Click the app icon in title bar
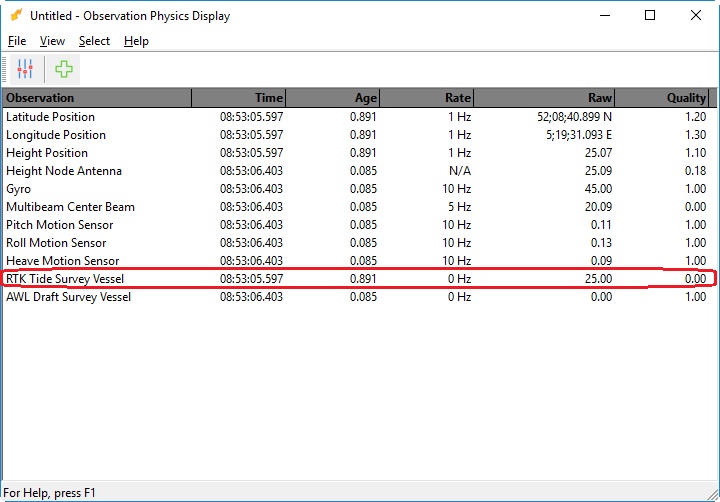This screenshot has height=502, width=720. (15, 16)
